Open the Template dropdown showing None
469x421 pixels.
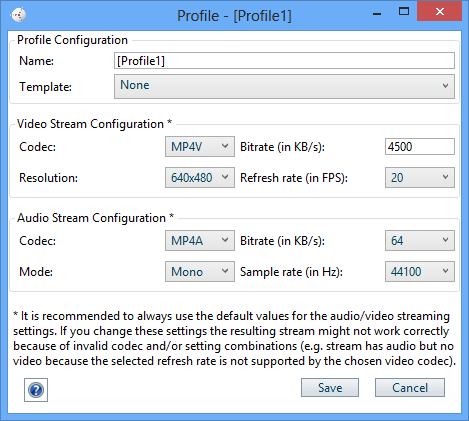click(284, 86)
